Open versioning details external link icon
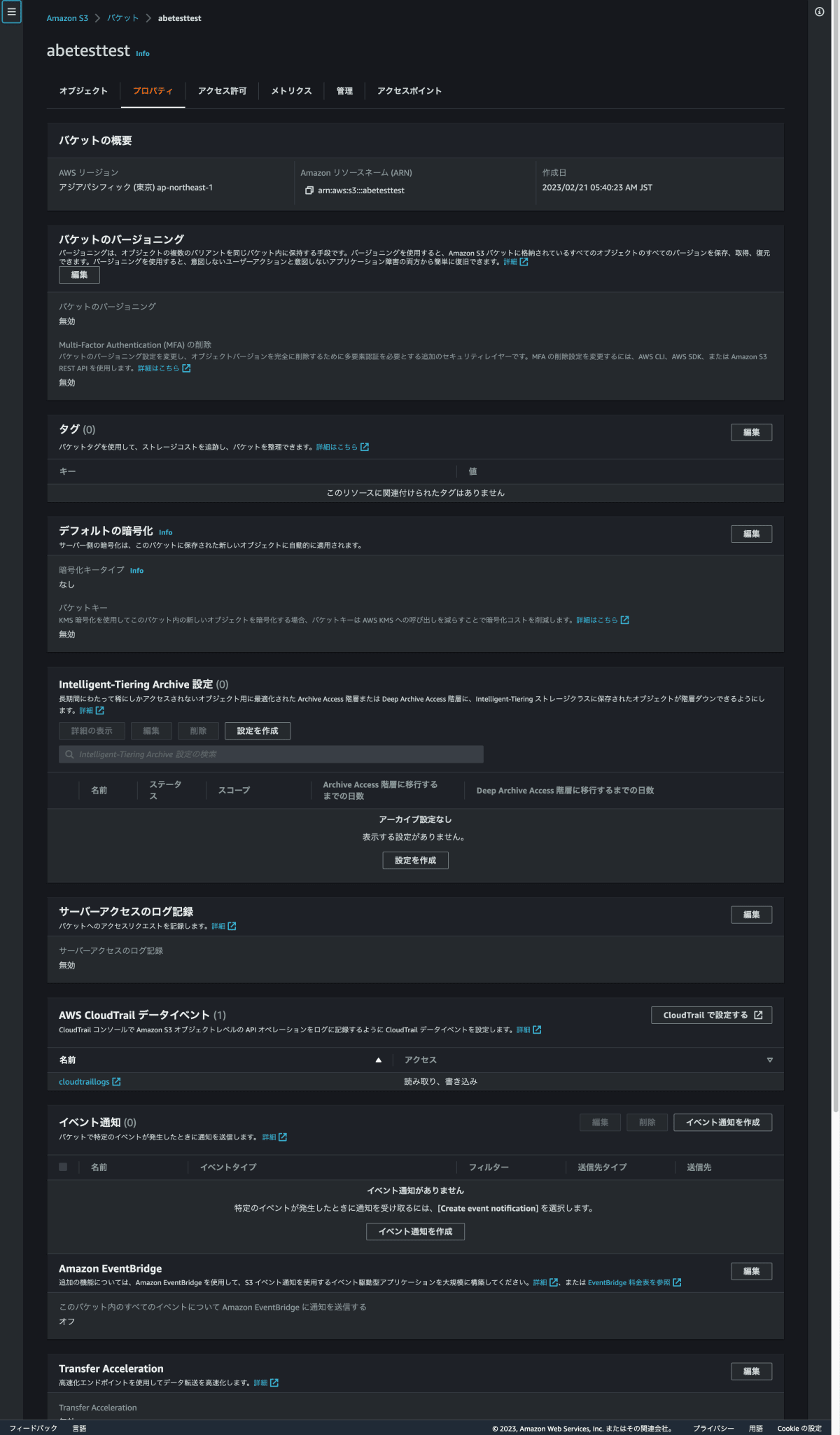The width and height of the screenshot is (840, 1435). (524, 262)
